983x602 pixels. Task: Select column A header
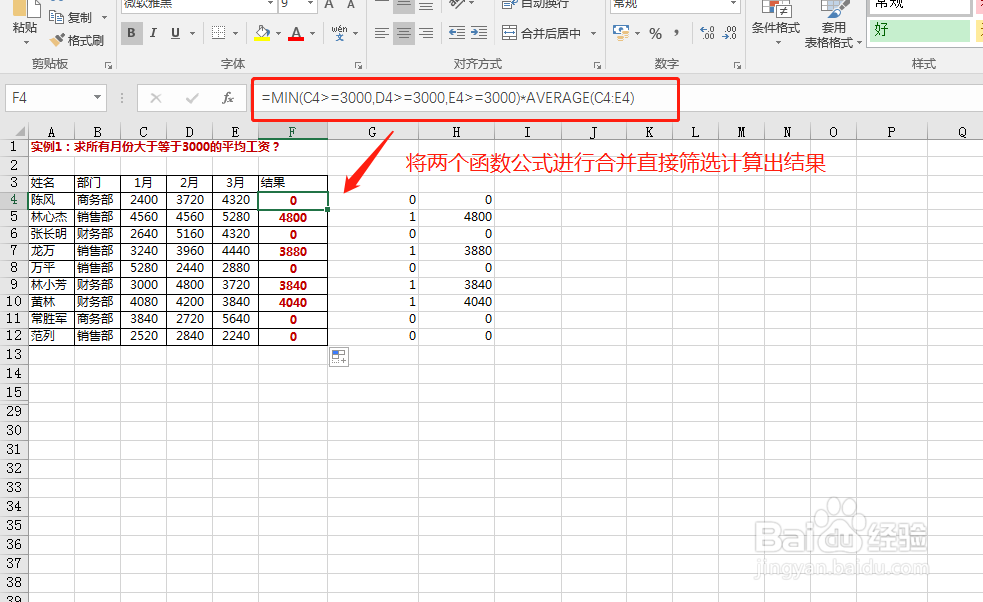51,132
